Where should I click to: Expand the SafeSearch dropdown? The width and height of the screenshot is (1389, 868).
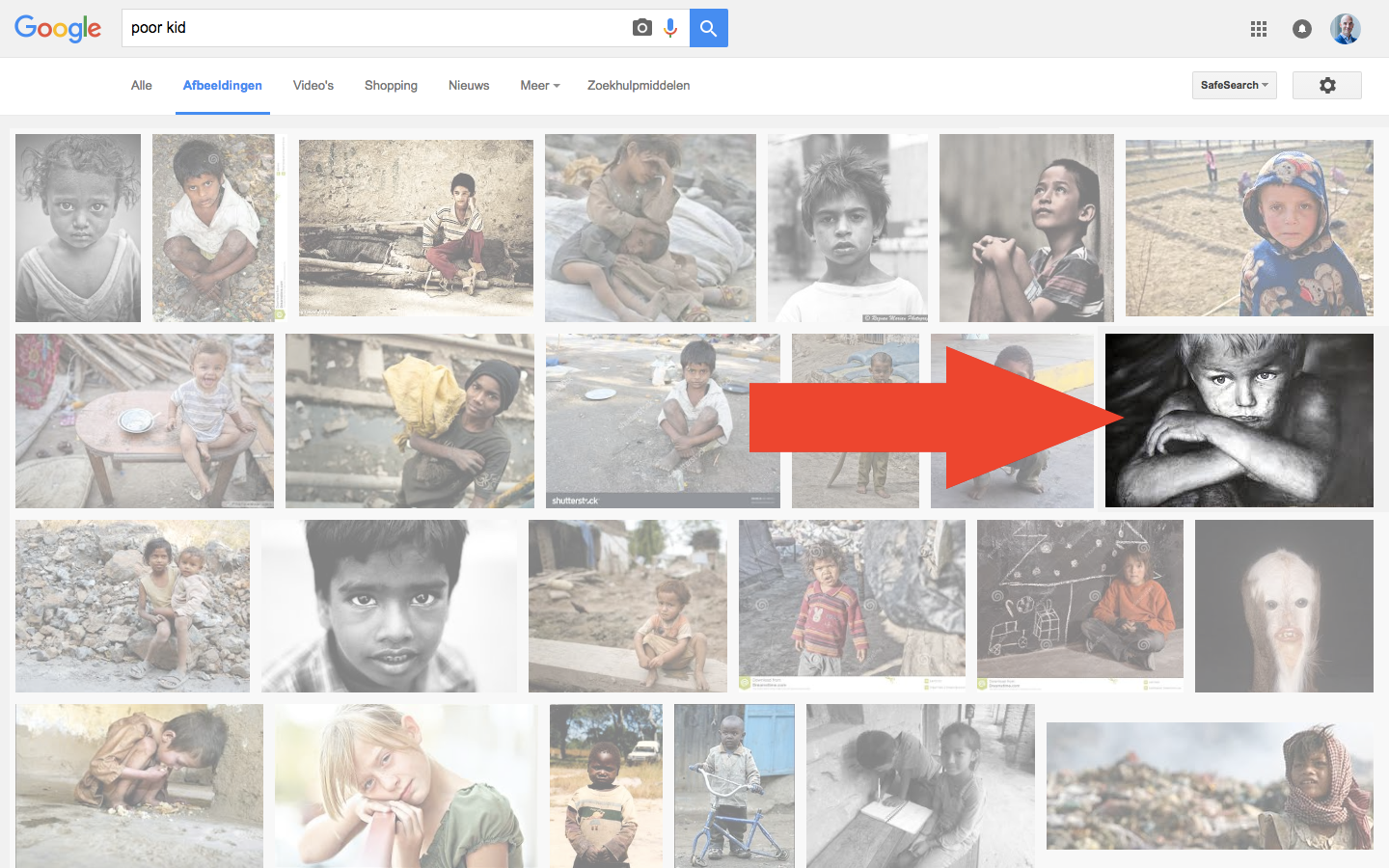[x=1234, y=85]
